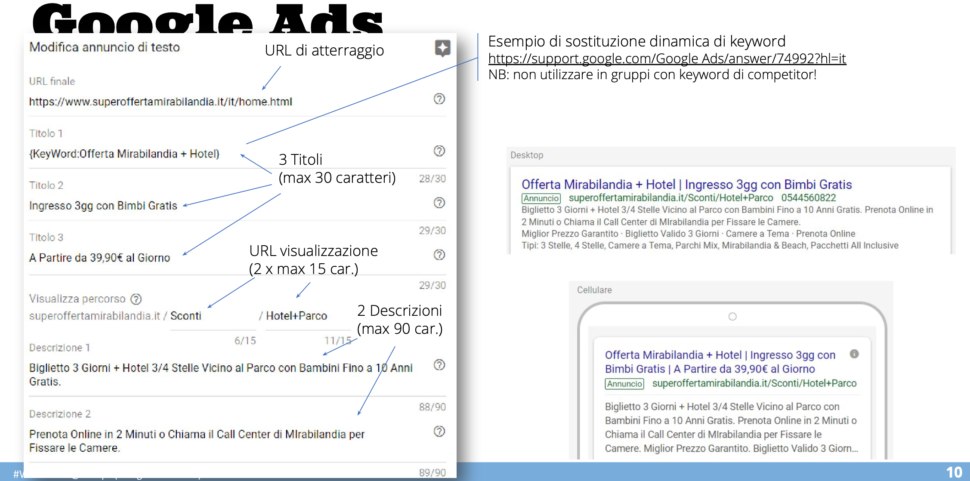The height and width of the screenshot is (481, 970).
Task: Click mobile ad display URL below headline
Action: click(x=754, y=383)
